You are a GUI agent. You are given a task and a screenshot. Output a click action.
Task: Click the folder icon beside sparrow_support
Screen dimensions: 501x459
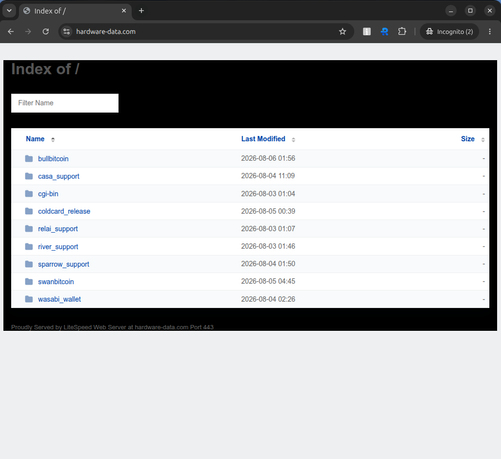point(29,264)
